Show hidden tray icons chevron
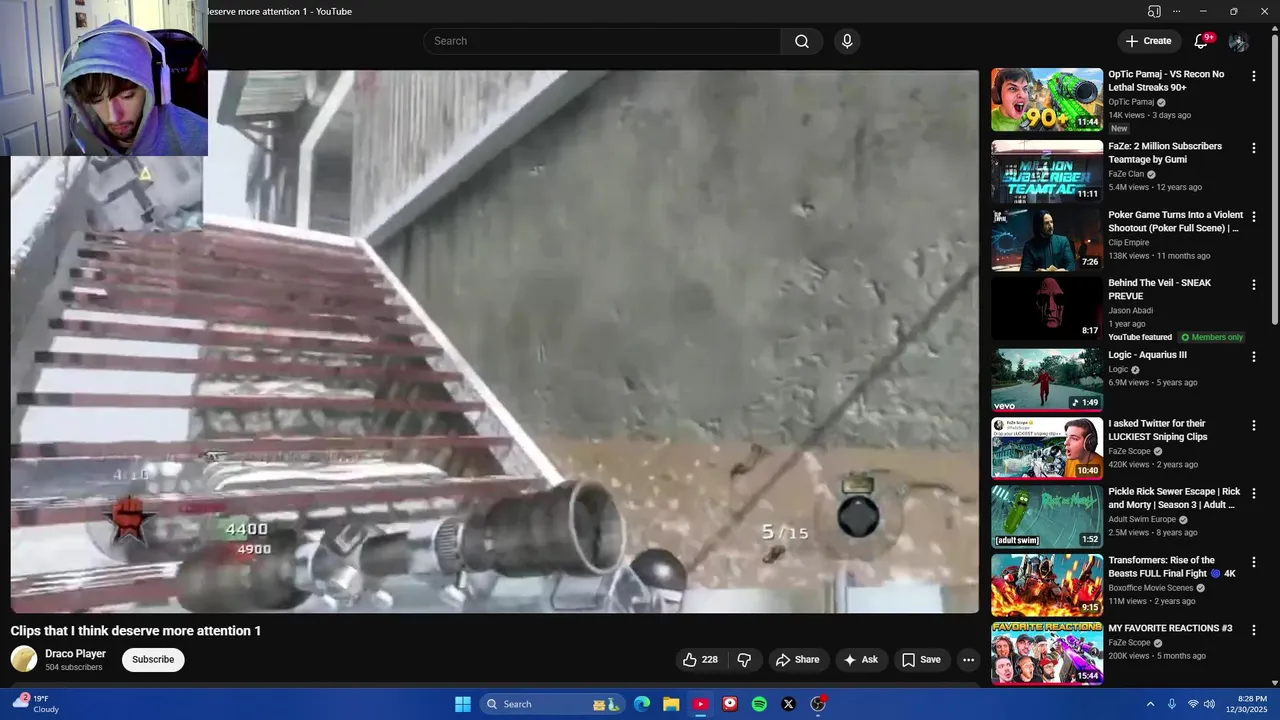Viewport: 1280px width, 720px height. coord(1150,704)
